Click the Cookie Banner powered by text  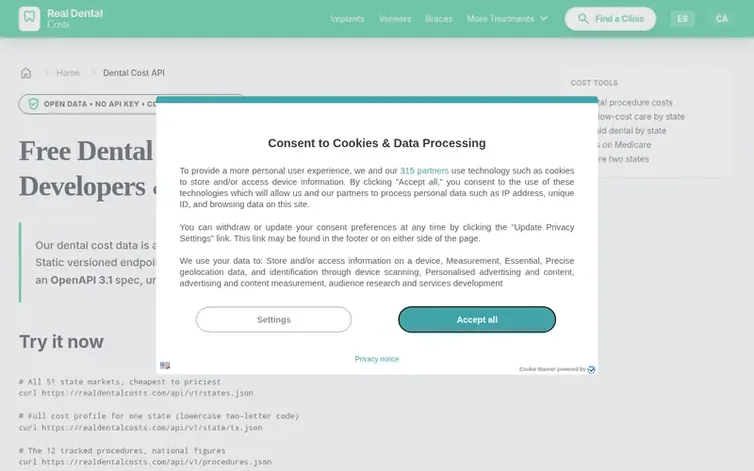[x=552, y=369]
